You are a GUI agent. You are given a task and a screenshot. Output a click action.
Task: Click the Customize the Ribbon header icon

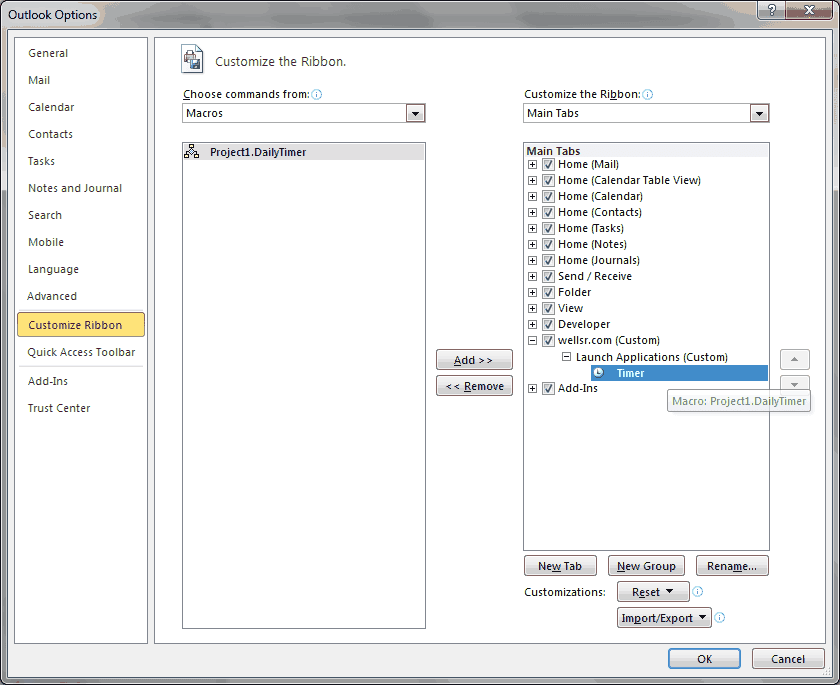(191, 59)
